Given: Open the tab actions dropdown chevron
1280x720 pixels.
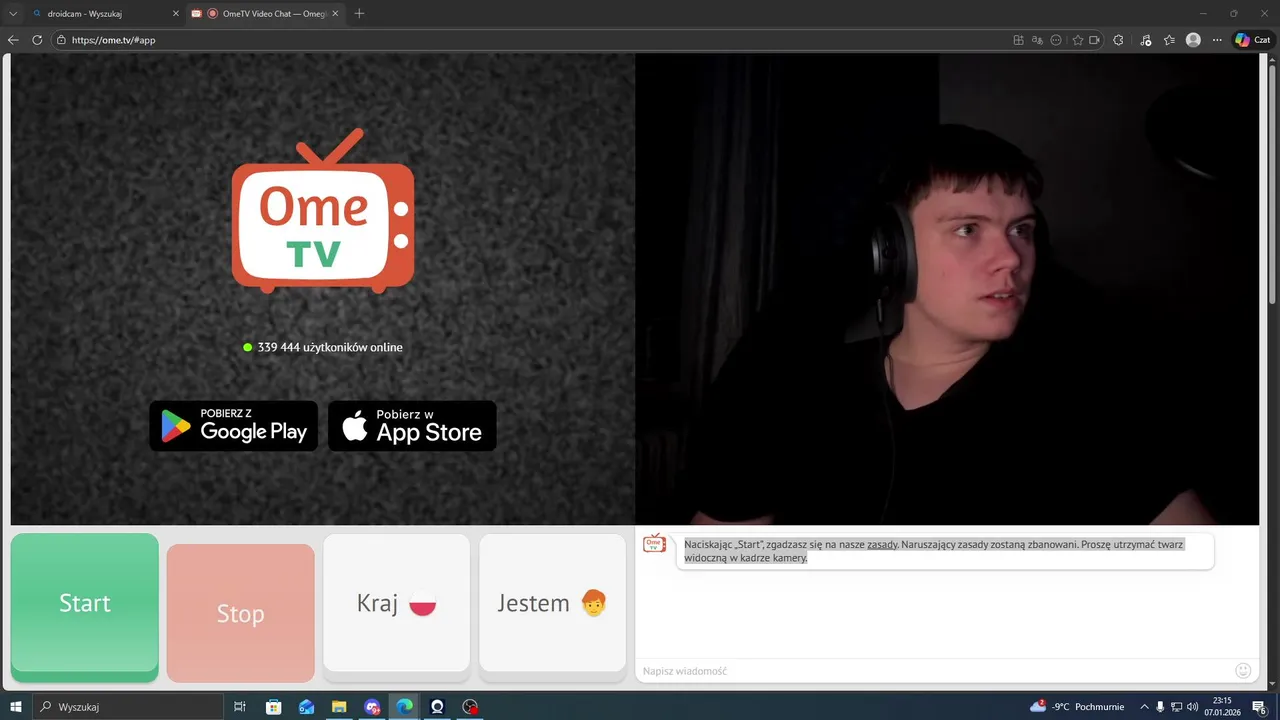Looking at the screenshot, I should click(x=13, y=13).
